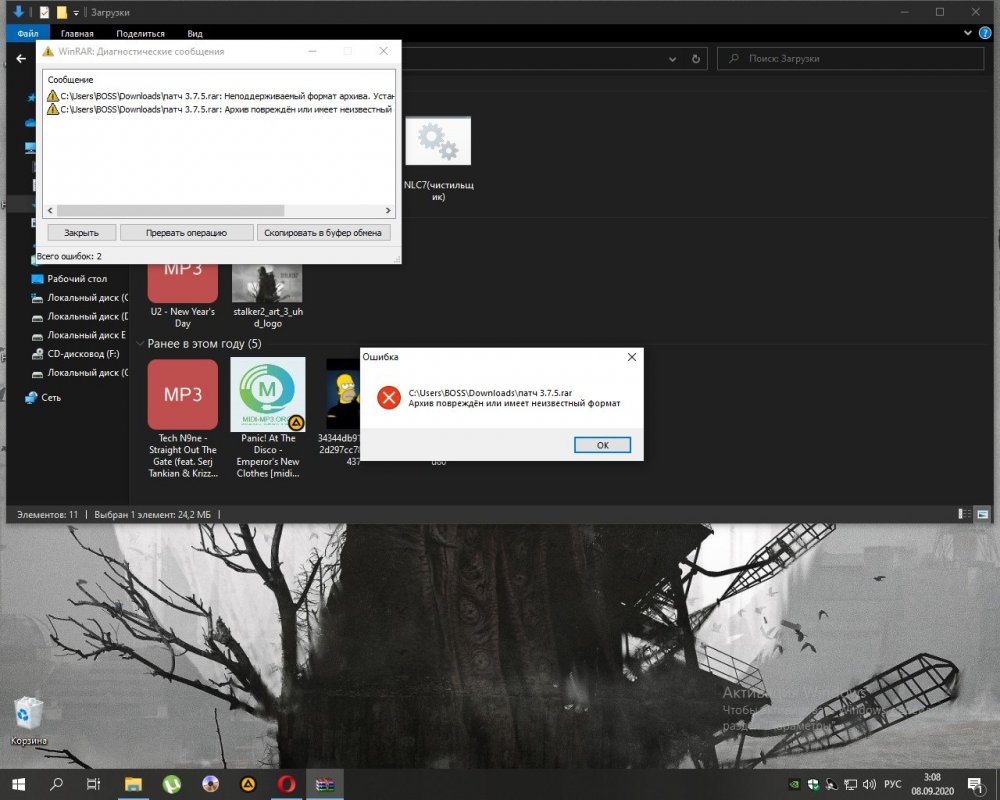Open the NLC7 gear file icon
Image resolution: width=1000 pixels, height=800 pixels.
coord(438,142)
